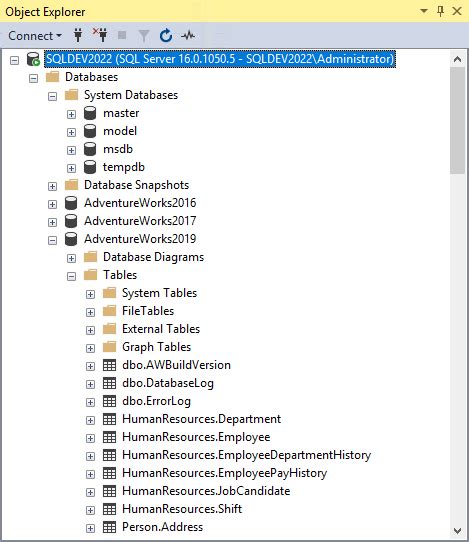This screenshot has width=469, height=542.
Task: Click the vertical scrollbar thumb
Action: point(457,120)
